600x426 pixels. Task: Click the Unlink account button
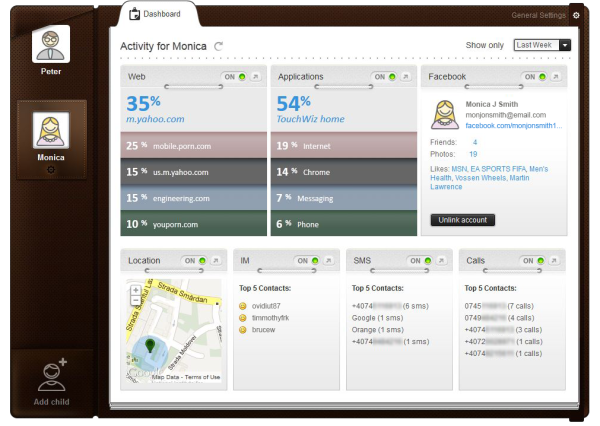coord(463,220)
